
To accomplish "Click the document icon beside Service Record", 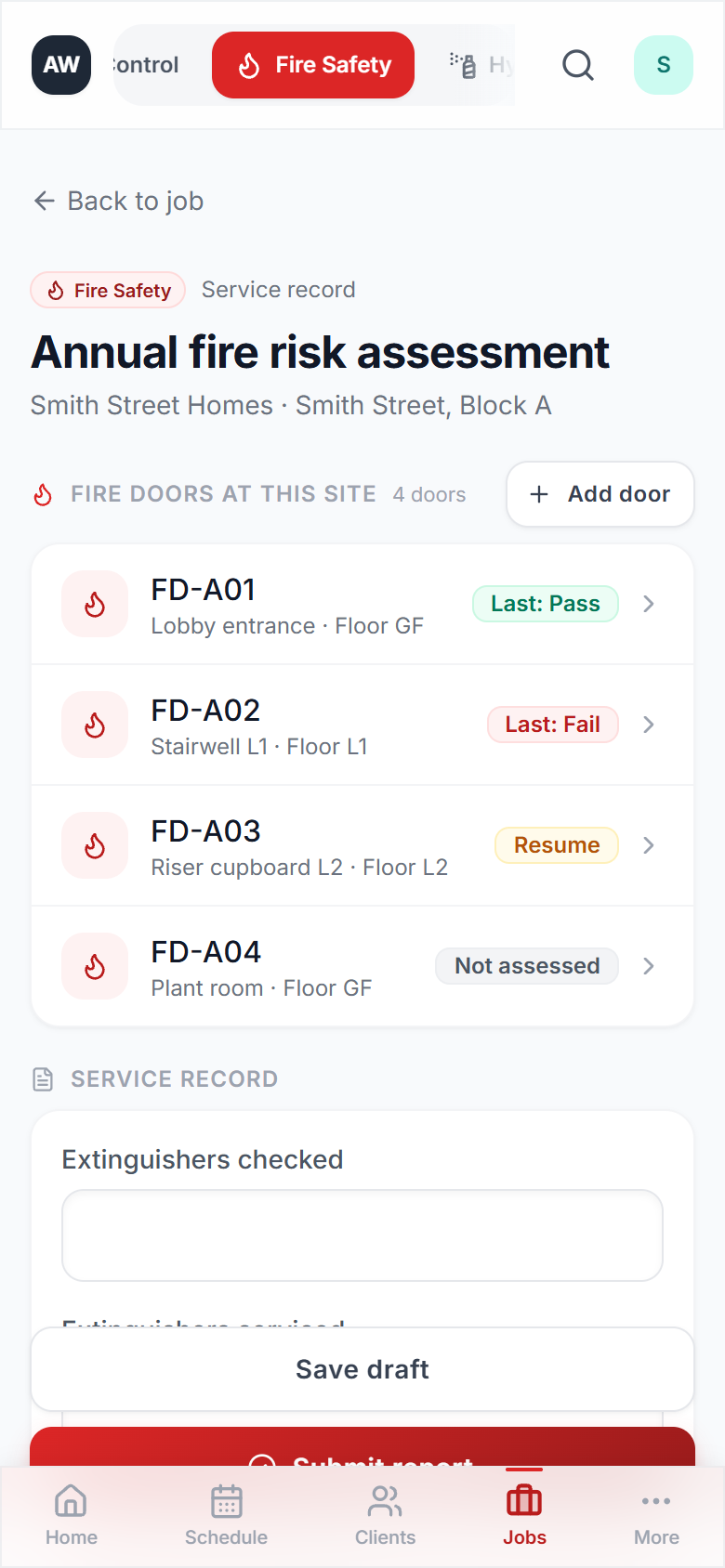I will click(42, 1078).
